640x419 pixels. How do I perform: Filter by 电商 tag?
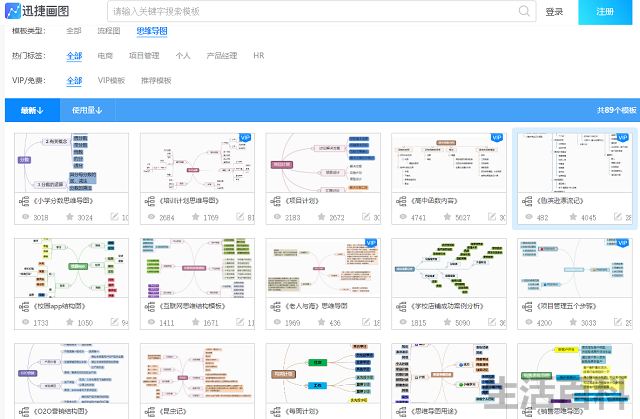pos(105,55)
